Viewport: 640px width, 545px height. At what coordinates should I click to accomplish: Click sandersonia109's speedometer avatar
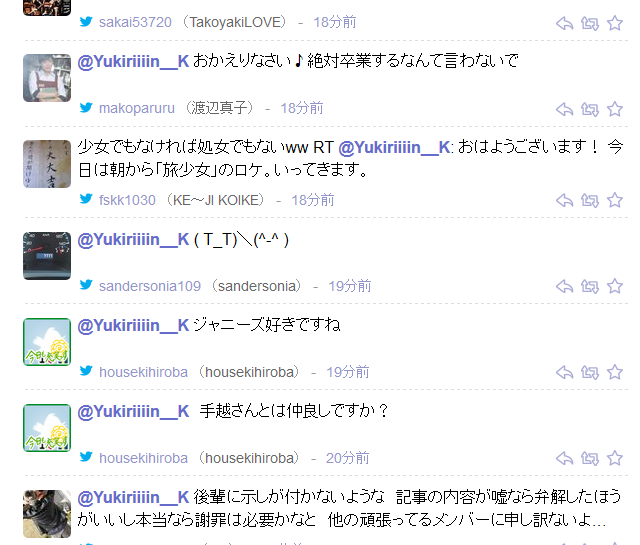[x=47, y=256]
